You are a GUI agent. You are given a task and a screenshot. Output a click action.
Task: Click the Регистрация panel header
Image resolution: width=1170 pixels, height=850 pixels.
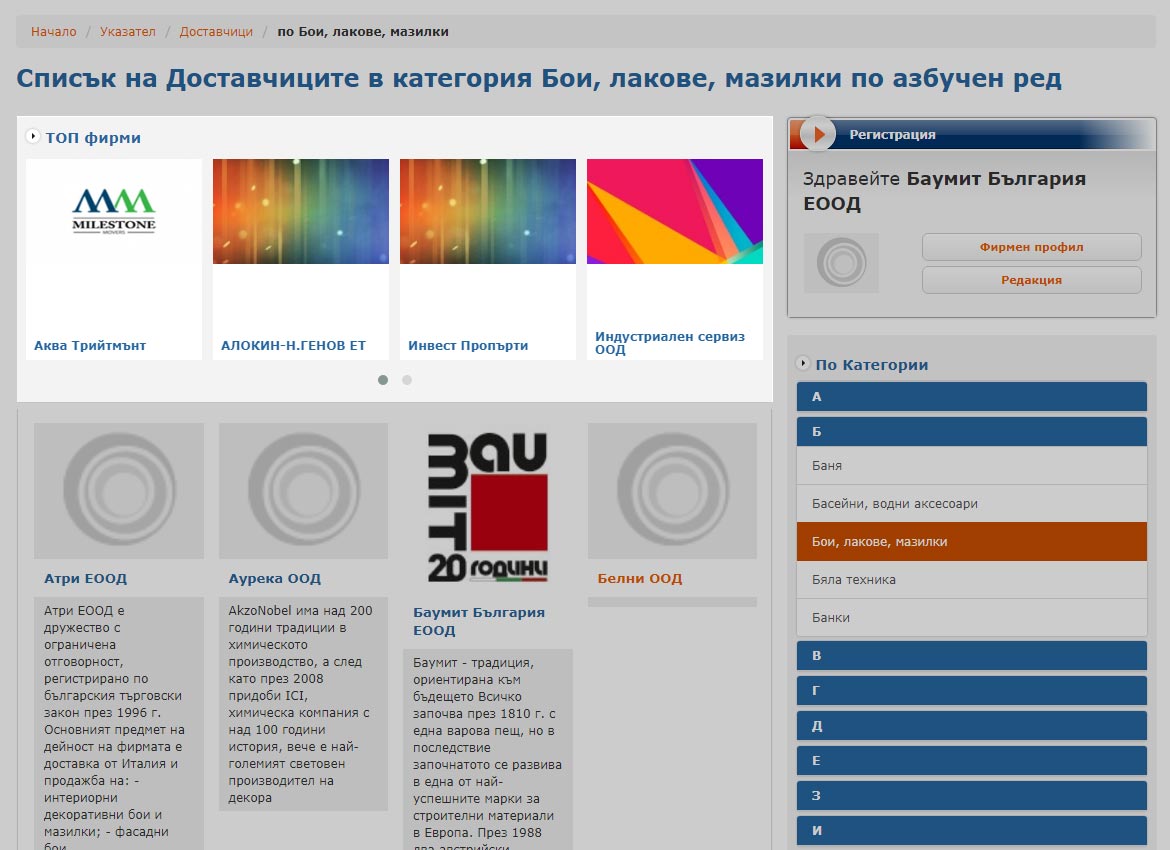(972, 134)
